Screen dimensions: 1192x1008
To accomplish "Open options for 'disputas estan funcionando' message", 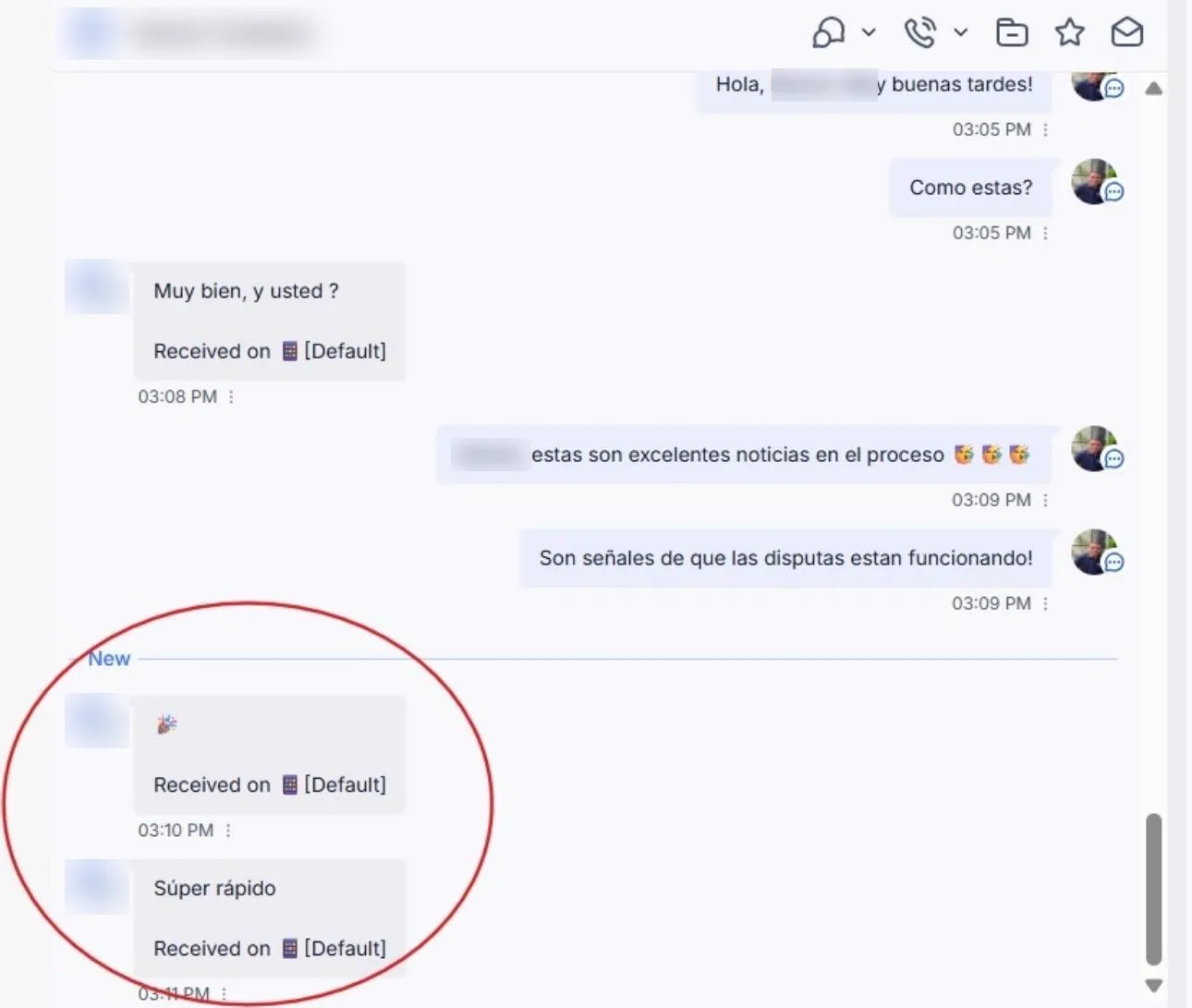I will pyautogui.click(x=1046, y=604).
